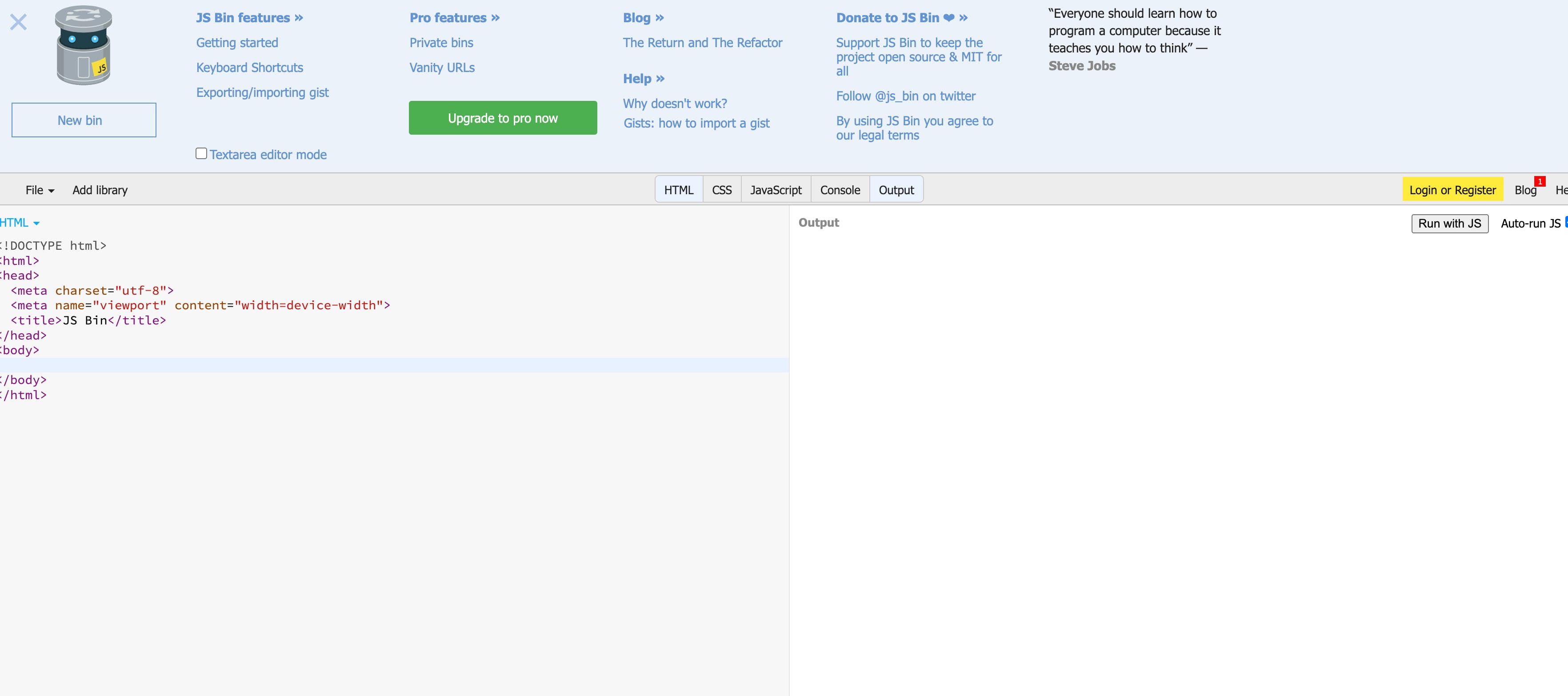Toggle the Output panel tab

(896, 190)
